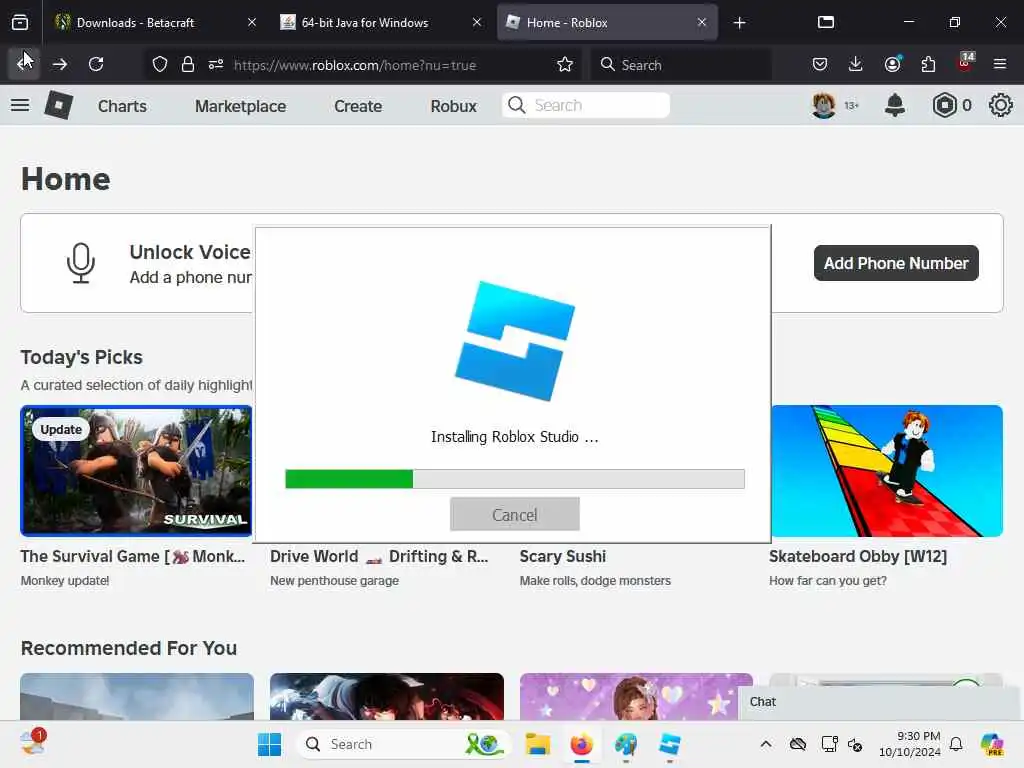Save to Pocket icon

pyautogui.click(x=820, y=64)
